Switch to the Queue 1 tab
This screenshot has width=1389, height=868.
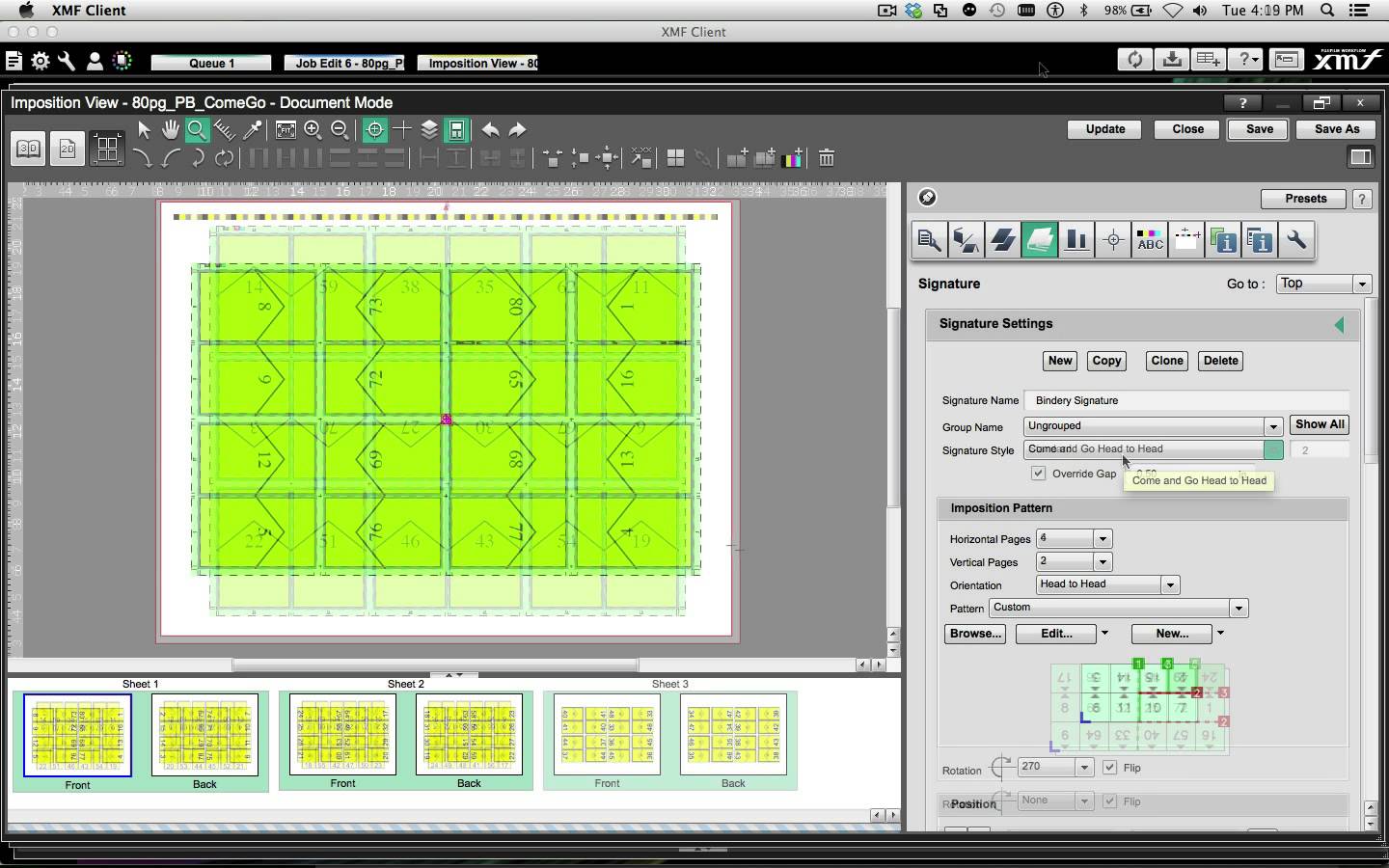tap(211, 63)
